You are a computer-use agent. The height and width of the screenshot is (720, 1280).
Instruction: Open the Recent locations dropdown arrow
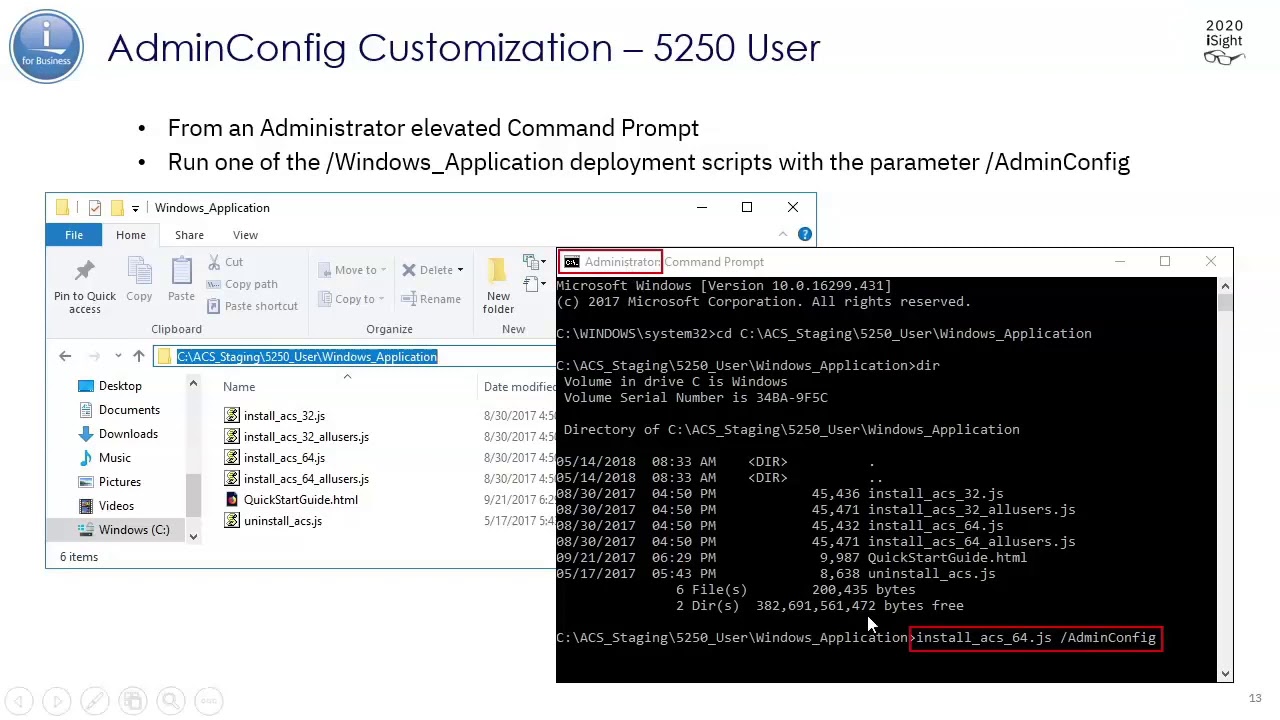coord(118,356)
